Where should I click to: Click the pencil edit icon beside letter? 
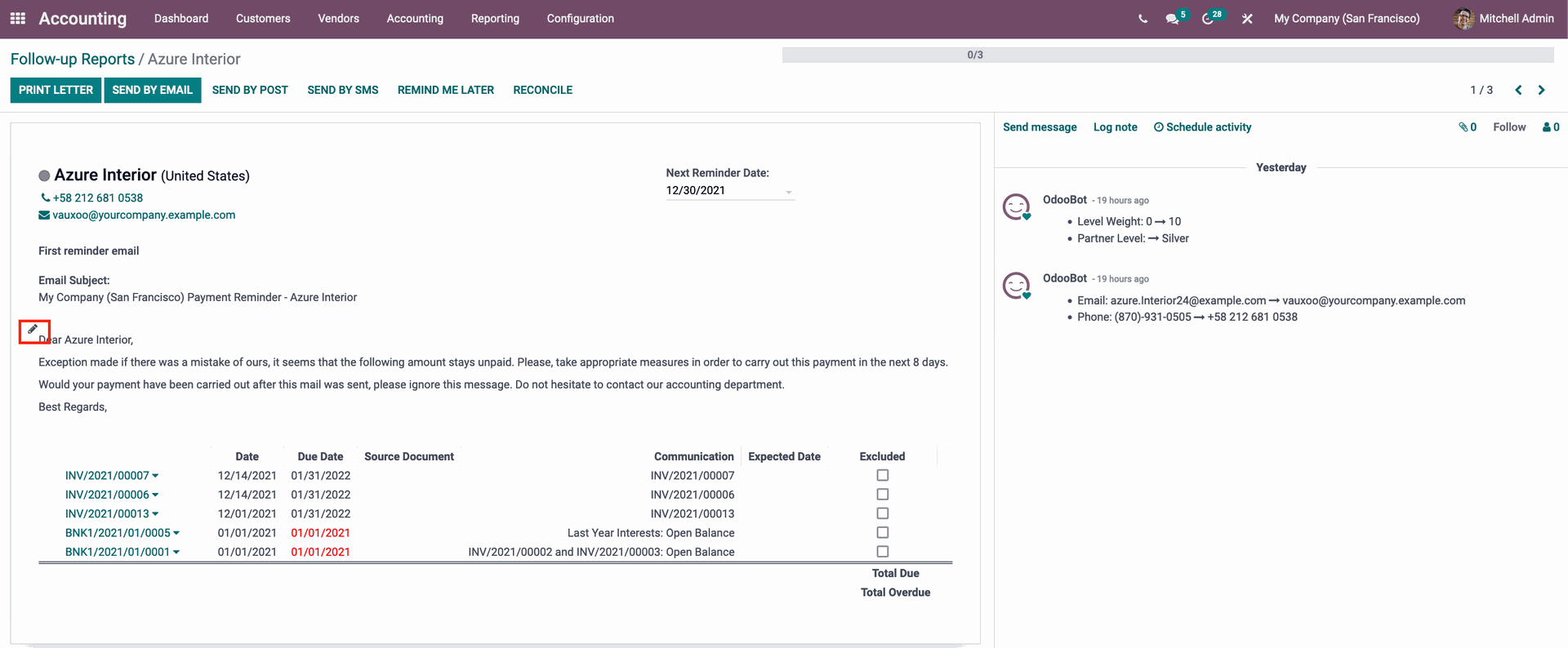point(33,330)
